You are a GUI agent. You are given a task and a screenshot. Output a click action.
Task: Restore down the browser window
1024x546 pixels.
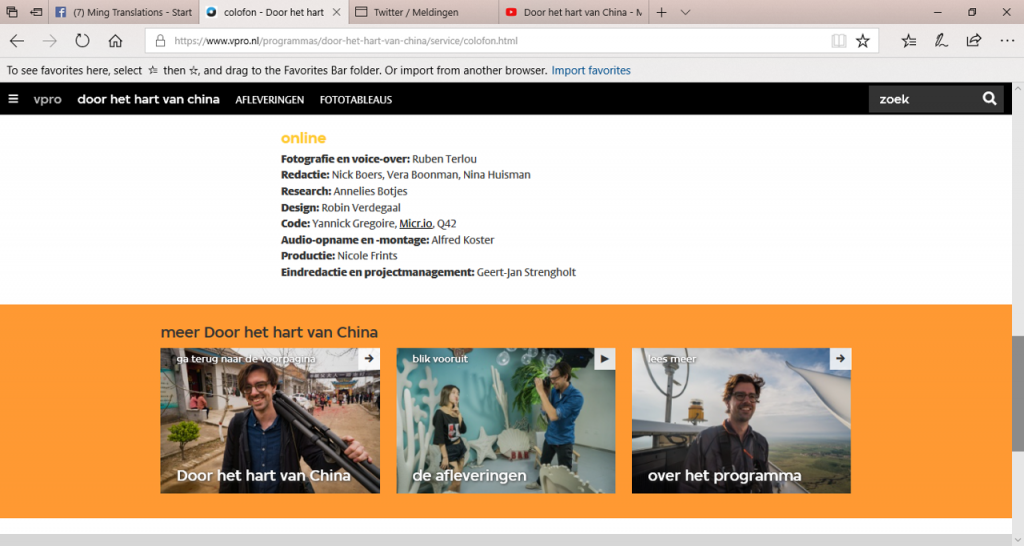[x=972, y=12]
